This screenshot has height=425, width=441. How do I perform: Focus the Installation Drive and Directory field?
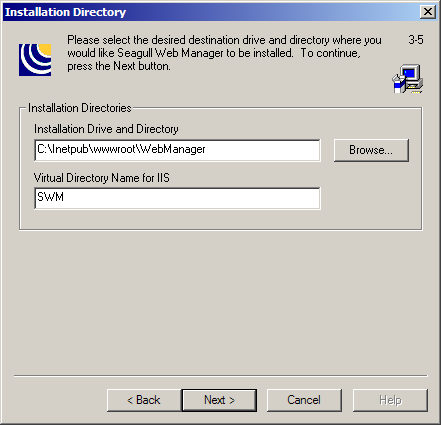pos(177,150)
